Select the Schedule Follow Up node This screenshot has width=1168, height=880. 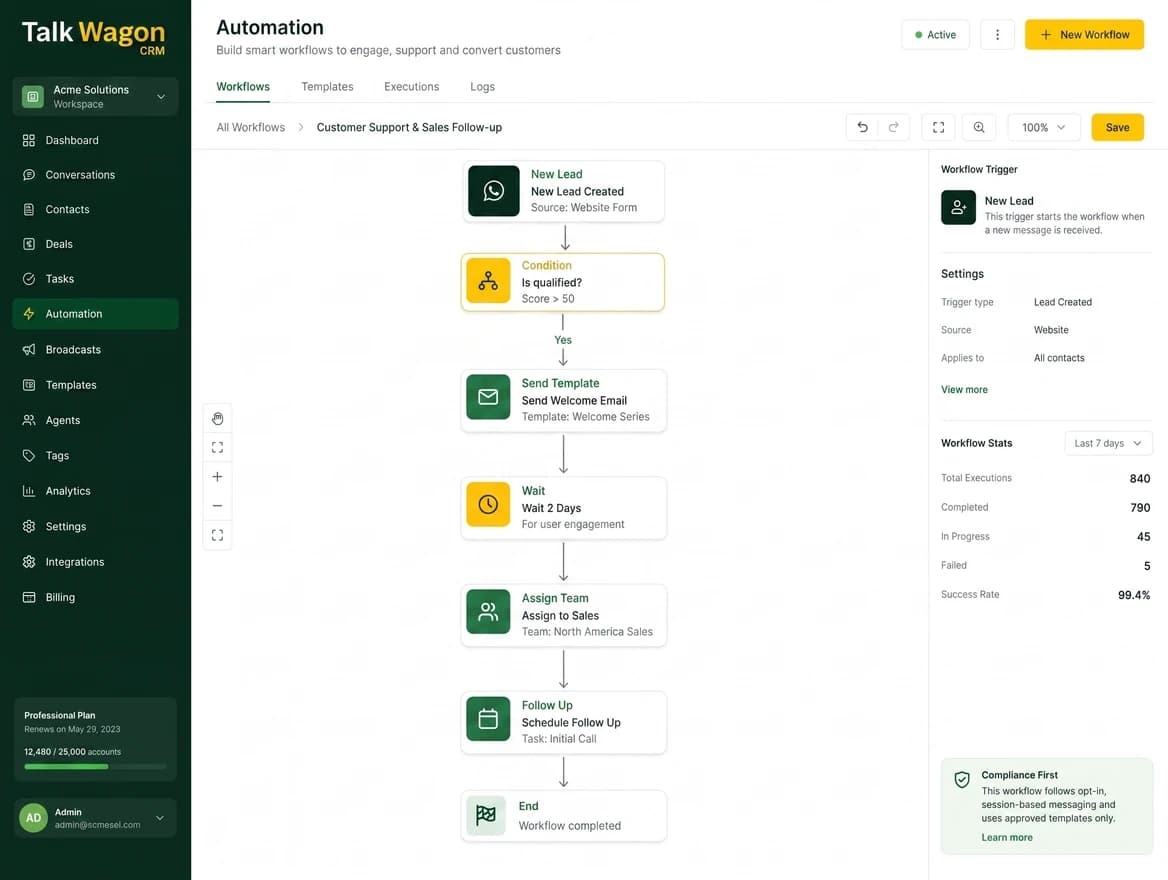pos(564,723)
